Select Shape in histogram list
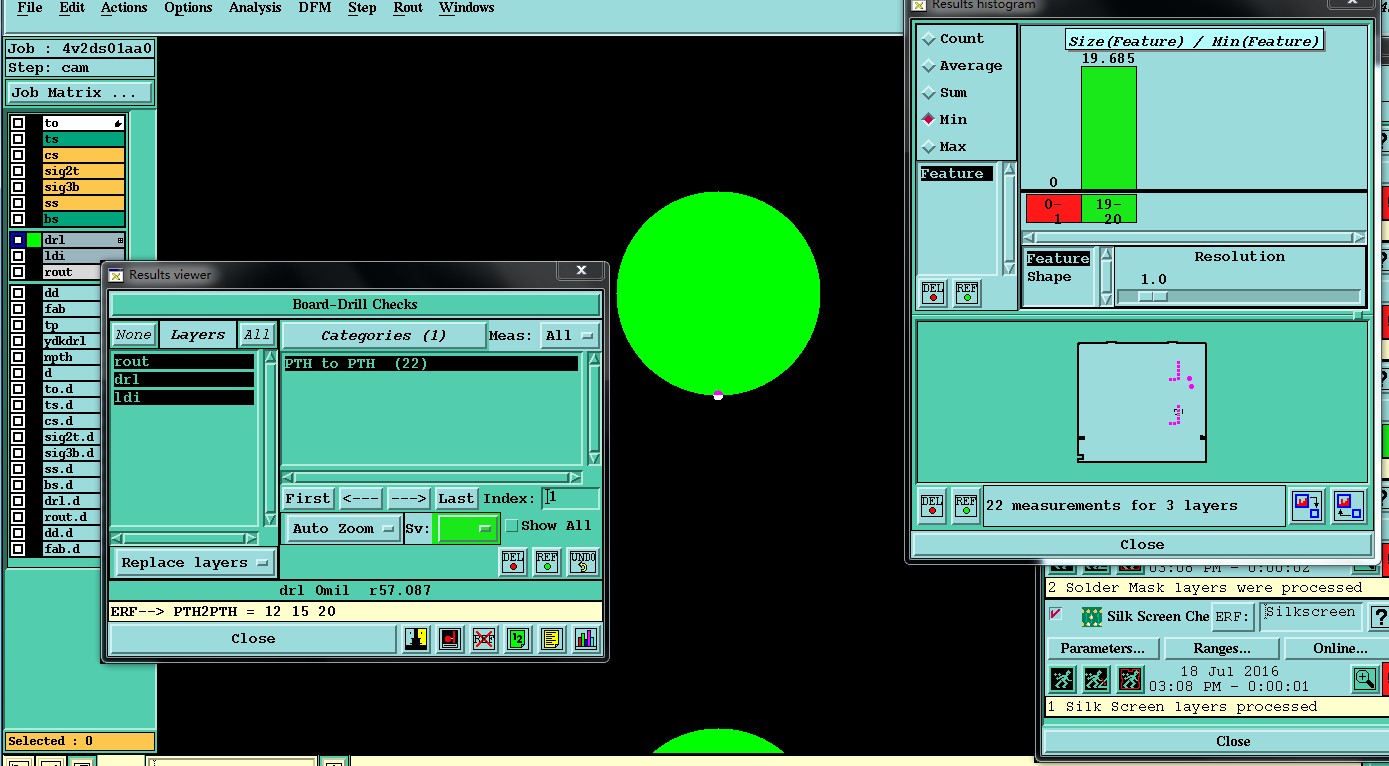 coord(1059,277)
